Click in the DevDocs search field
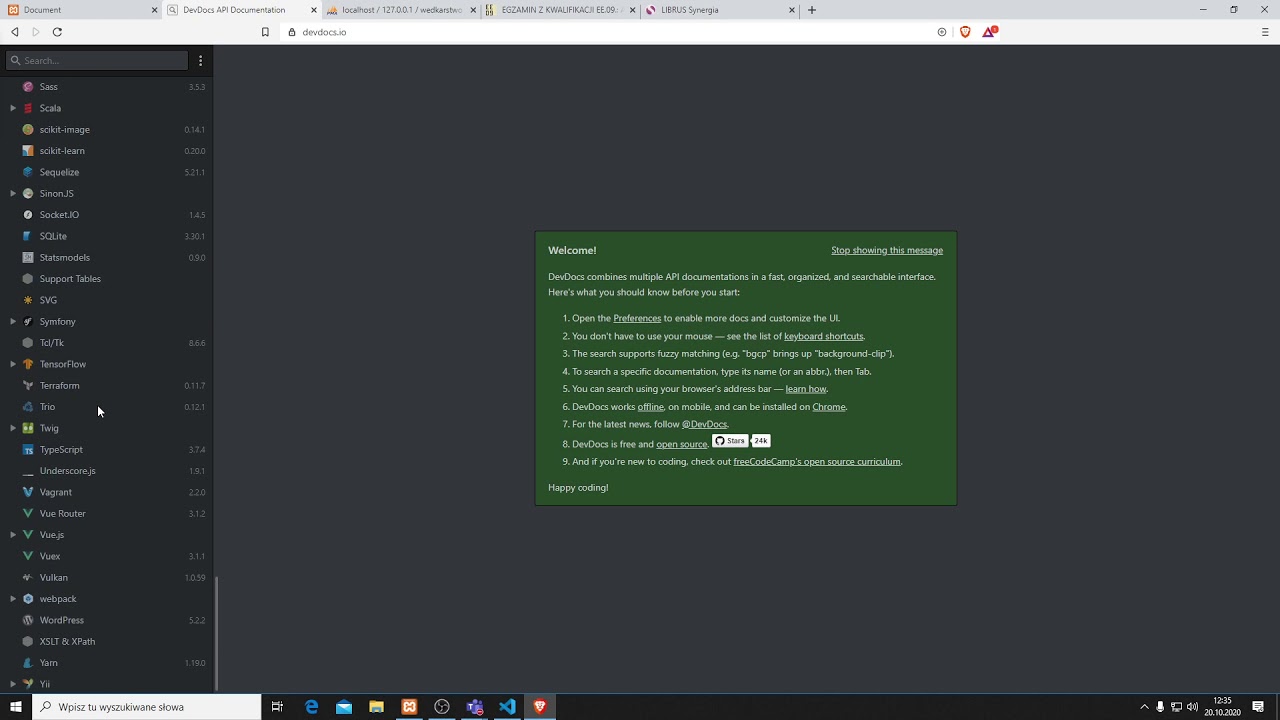 click(97, 60)
